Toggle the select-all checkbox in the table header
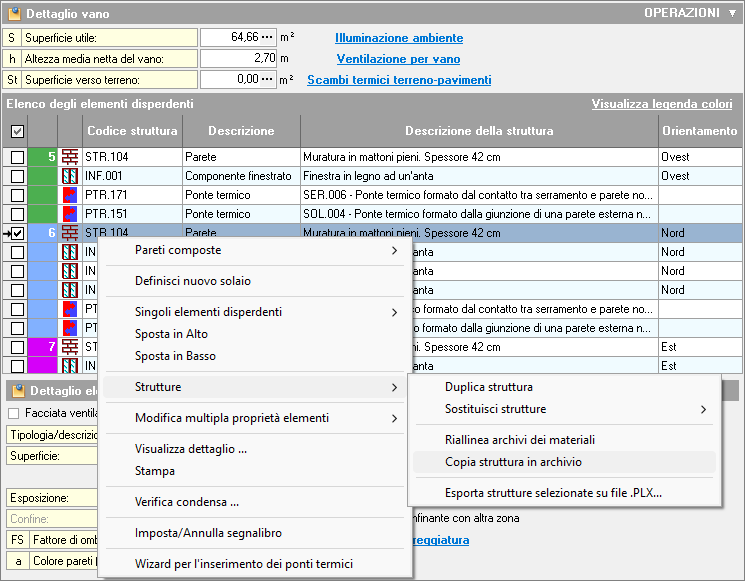 17,131
